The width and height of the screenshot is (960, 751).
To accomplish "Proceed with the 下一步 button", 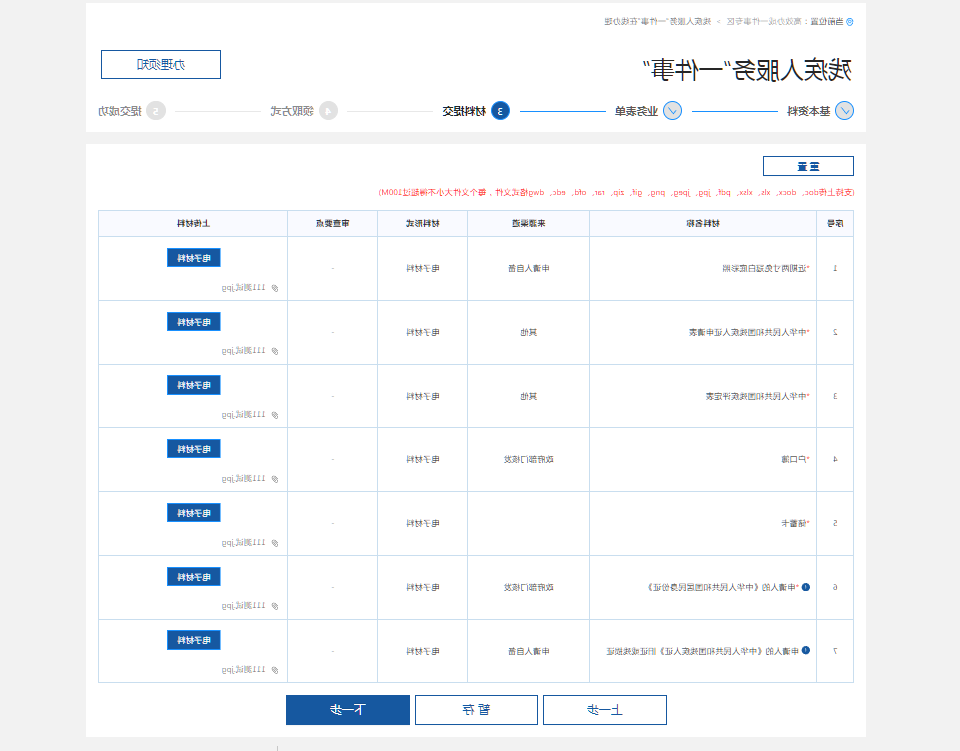I will tap(348, 710).
